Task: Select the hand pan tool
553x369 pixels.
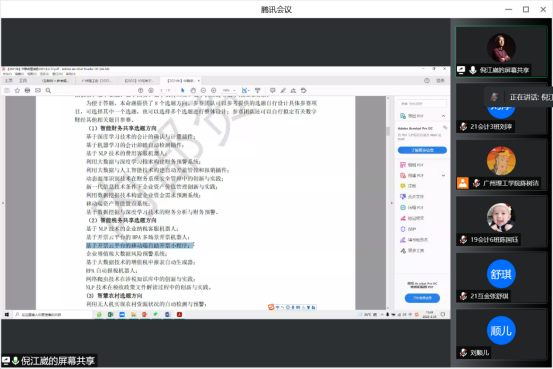Action: [x=193, y=91]
